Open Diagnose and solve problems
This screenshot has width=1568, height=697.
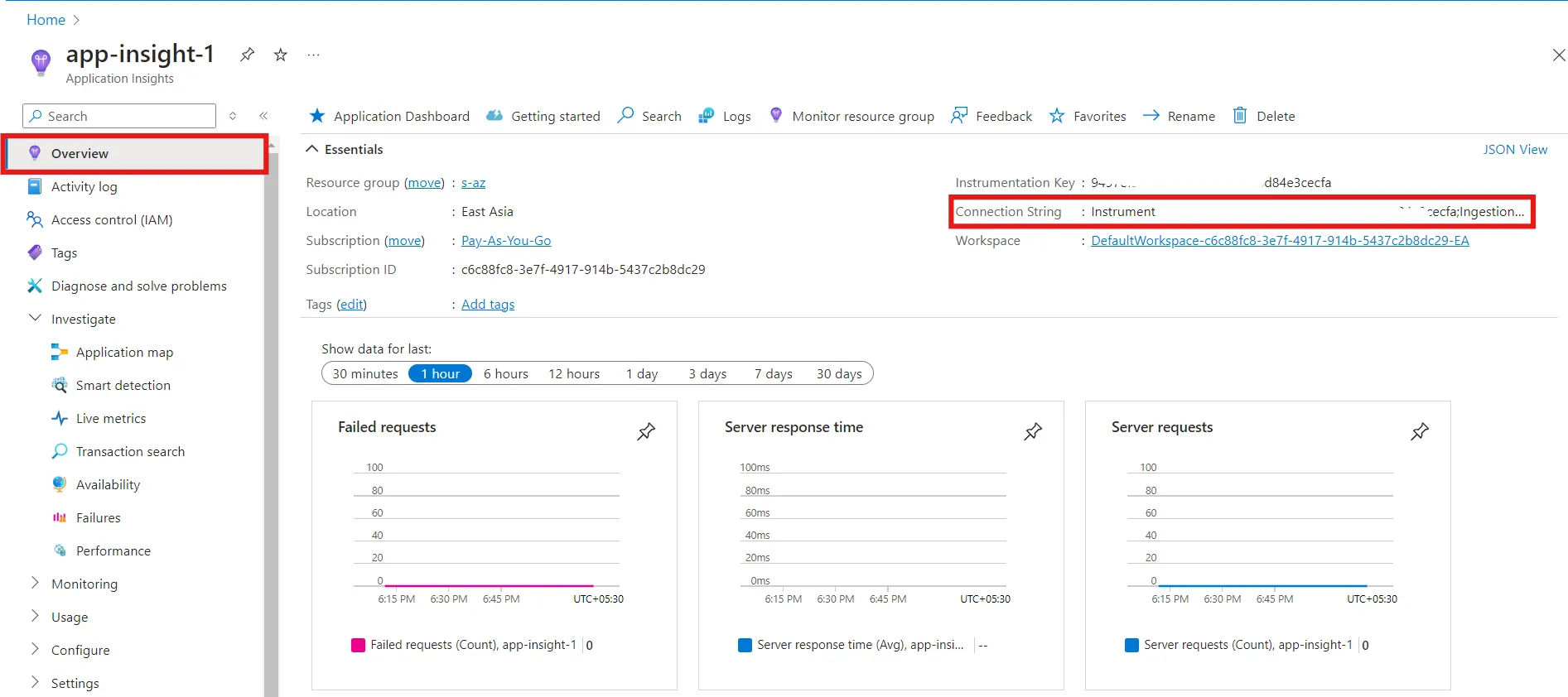[x=139, y=286]
